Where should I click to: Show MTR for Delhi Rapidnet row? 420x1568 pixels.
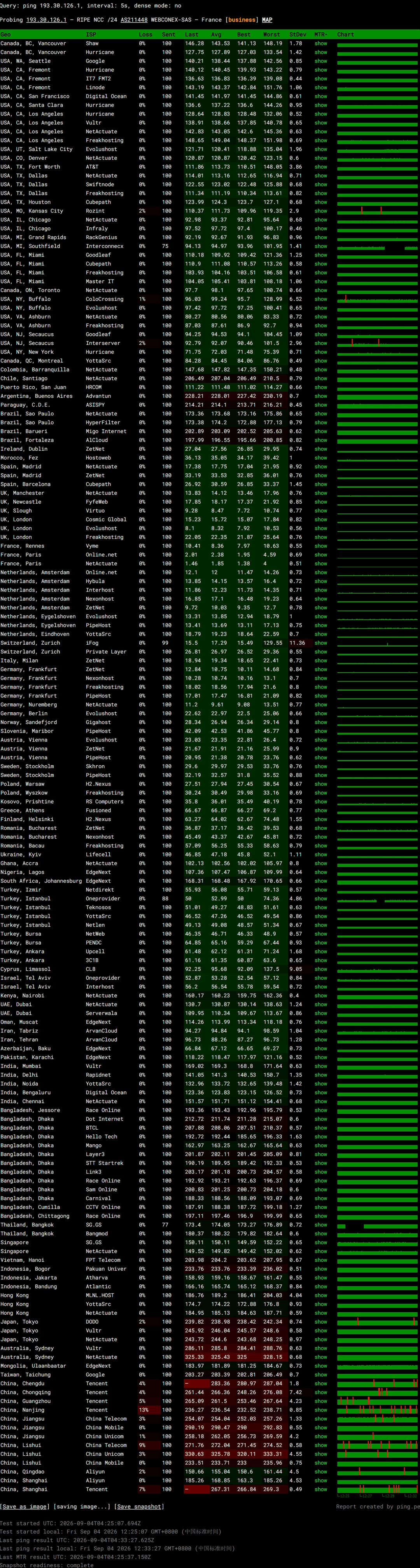[320, 1075]
